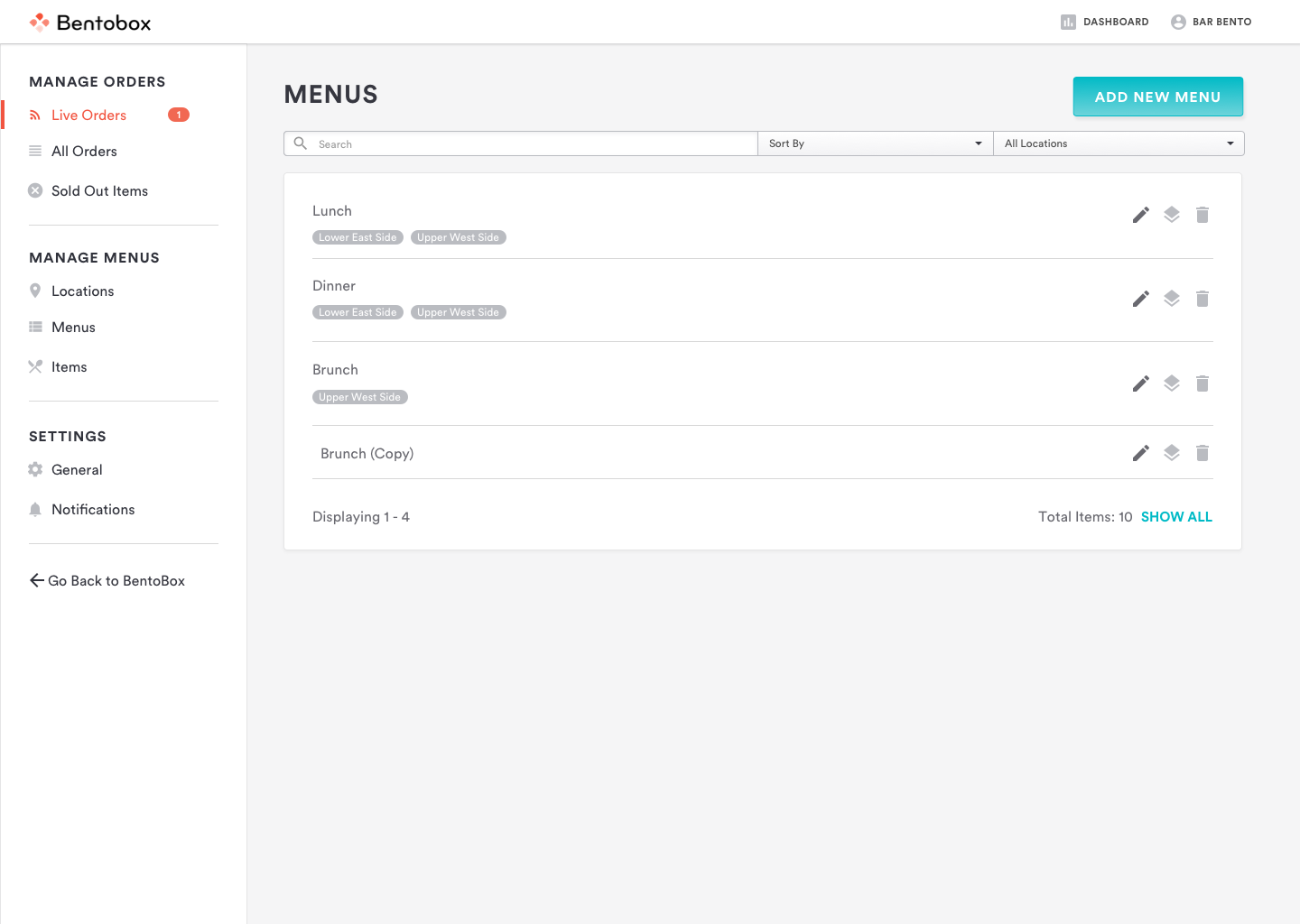Image resolution: width=1300 pixels, height=924 pixels.
Task: Click Upper West Side tag under Dinner
Action: (x=458, y=312)
